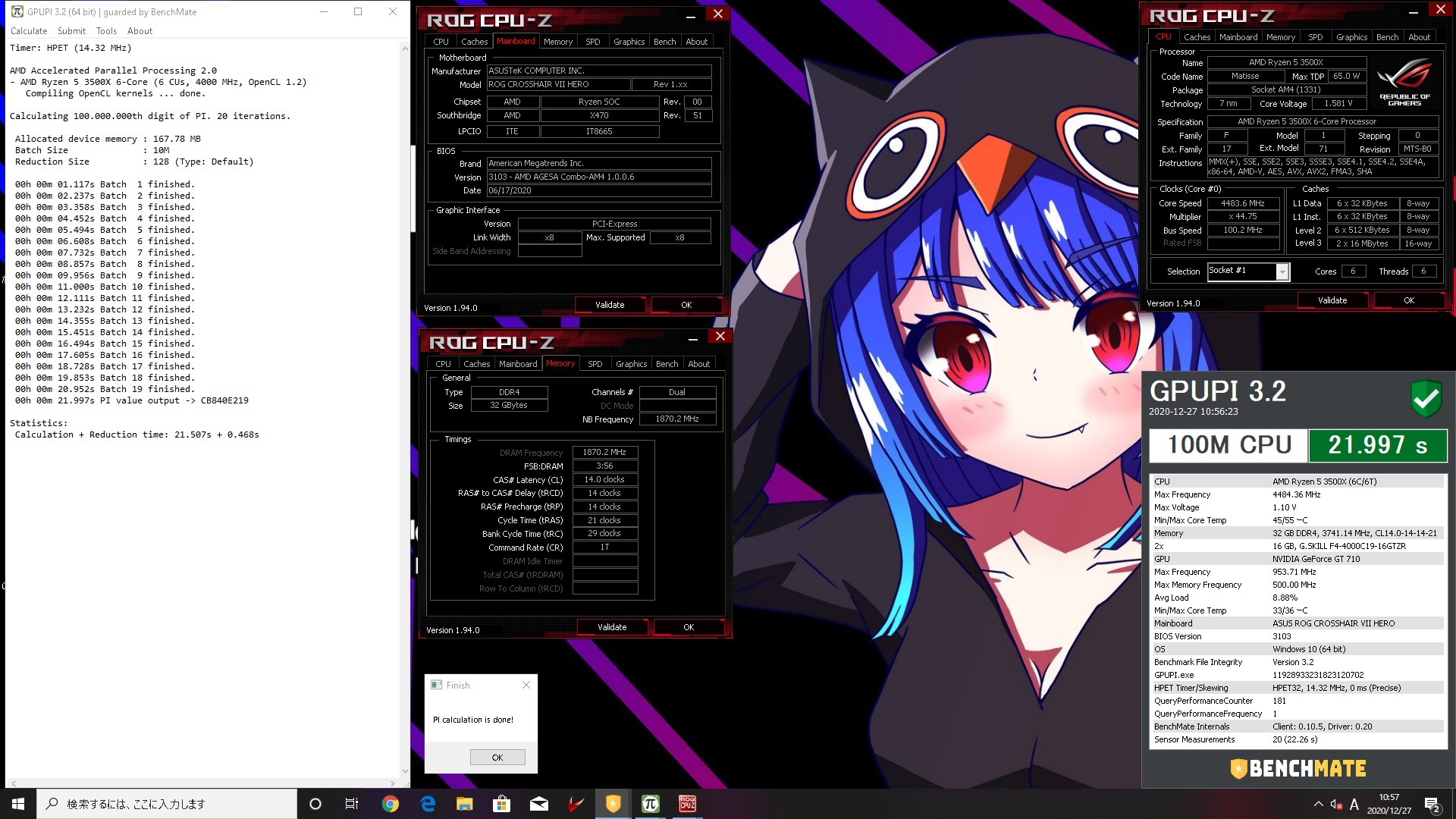Click the BenchMate green checkmark shield
The height and width of the screenshot is (819, 1456).
pyautogui.click(x=1426, y=398)
